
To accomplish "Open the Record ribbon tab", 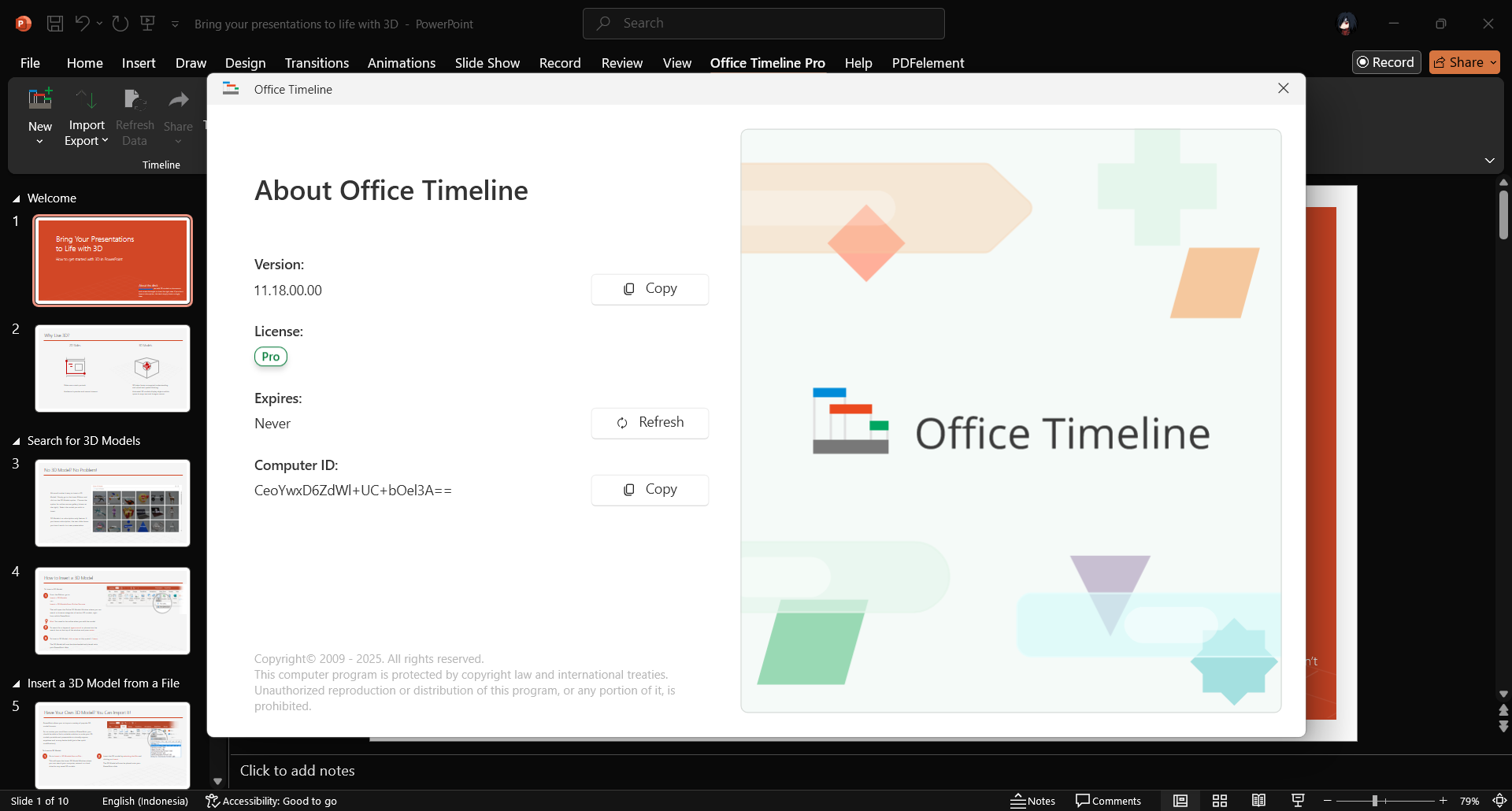I will 560,63.
